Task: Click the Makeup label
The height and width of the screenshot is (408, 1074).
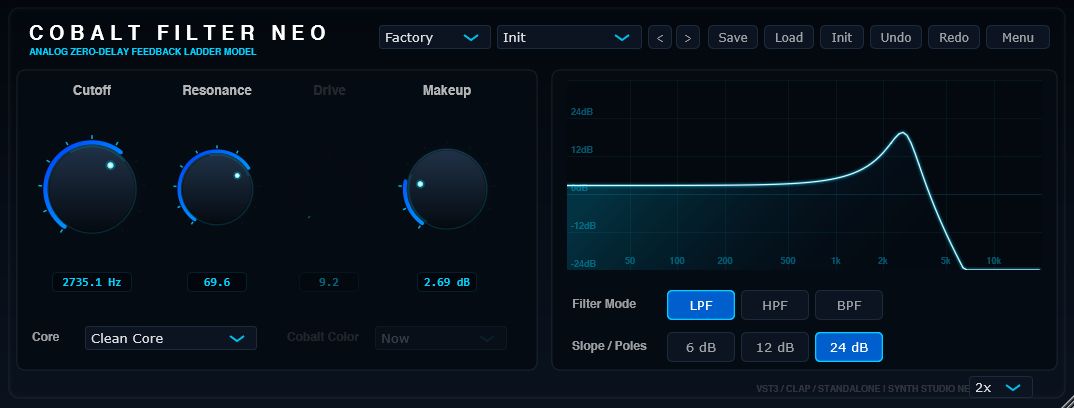Action: click(x=447, y=90)
